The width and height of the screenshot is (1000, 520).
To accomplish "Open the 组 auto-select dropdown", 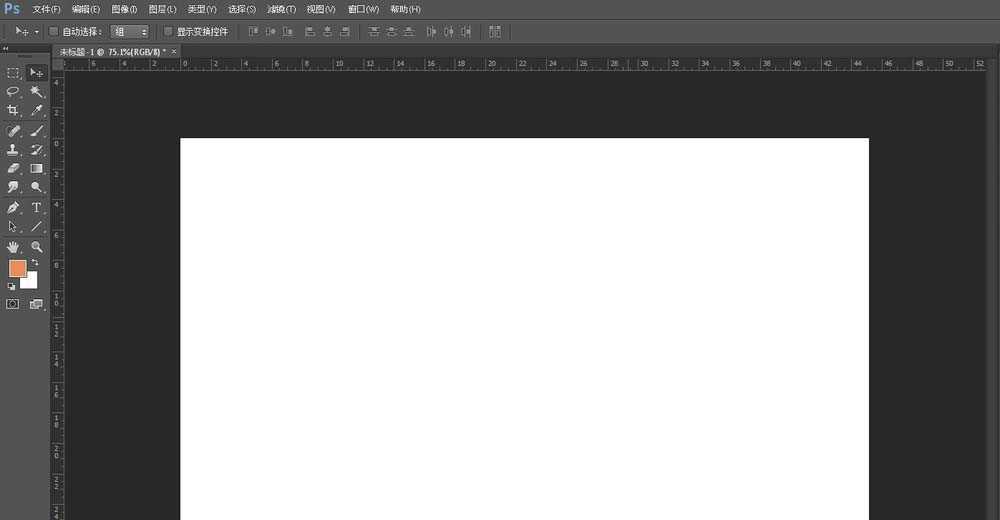I will pyautogui.click(x=130, y=32).
